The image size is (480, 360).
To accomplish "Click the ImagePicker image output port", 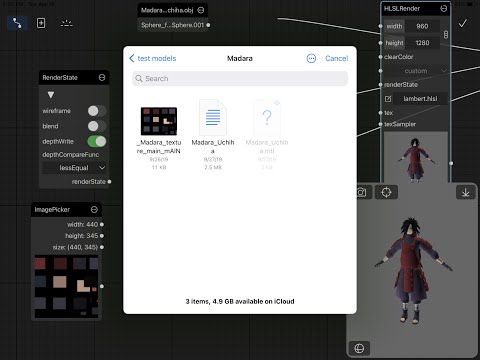I will click(x=102, y=286).
